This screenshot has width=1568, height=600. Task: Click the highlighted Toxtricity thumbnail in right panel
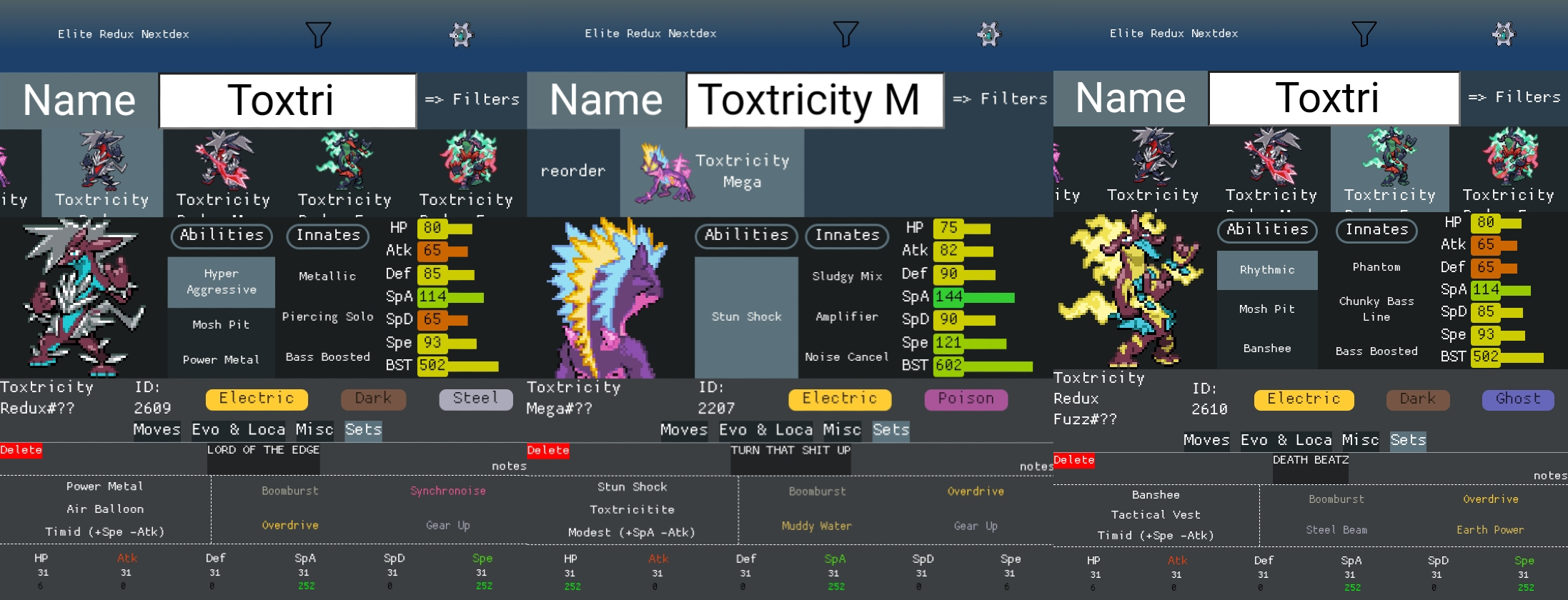pos(1389,169)
